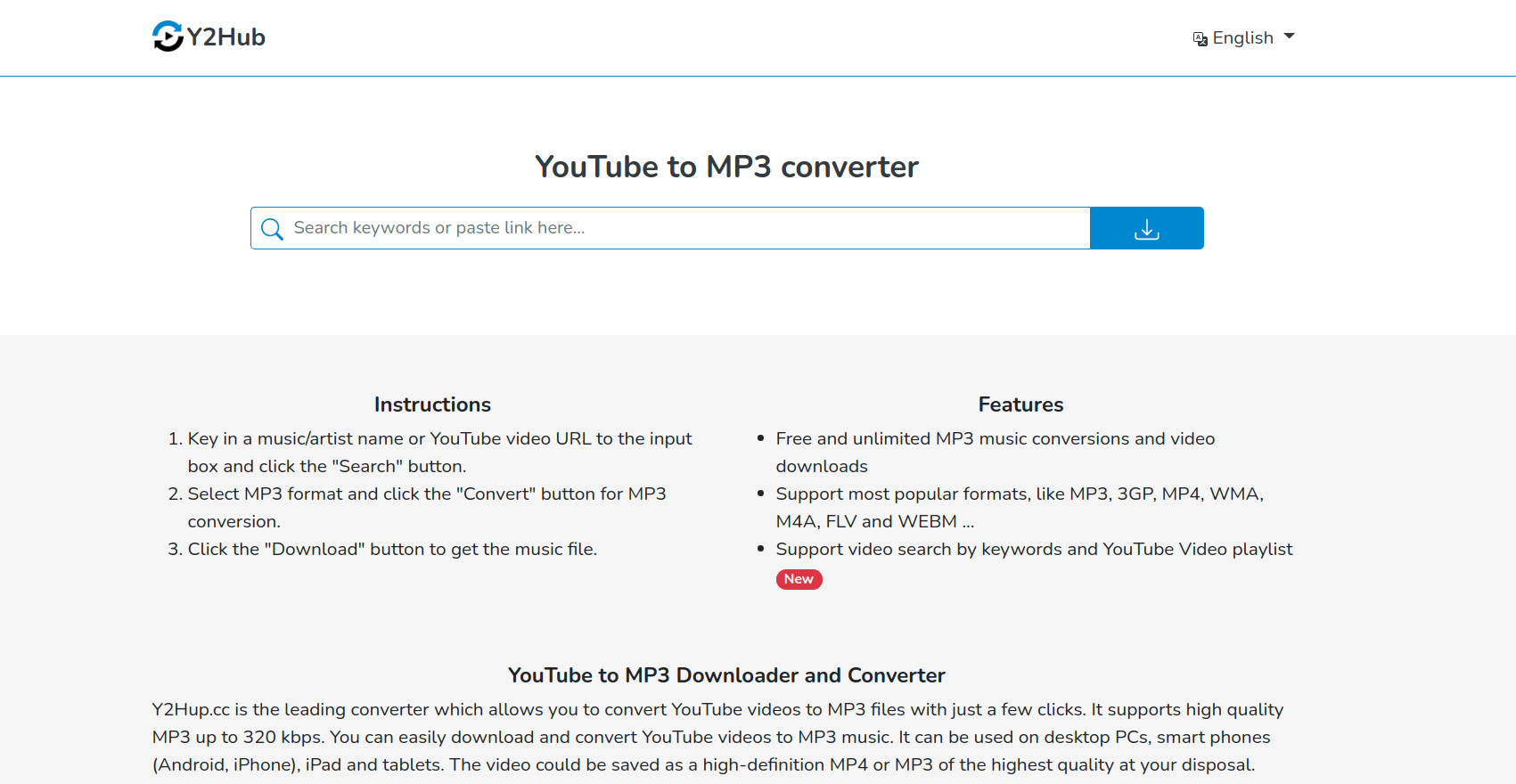Open the Y2Hub home link text

coord(226,37)
